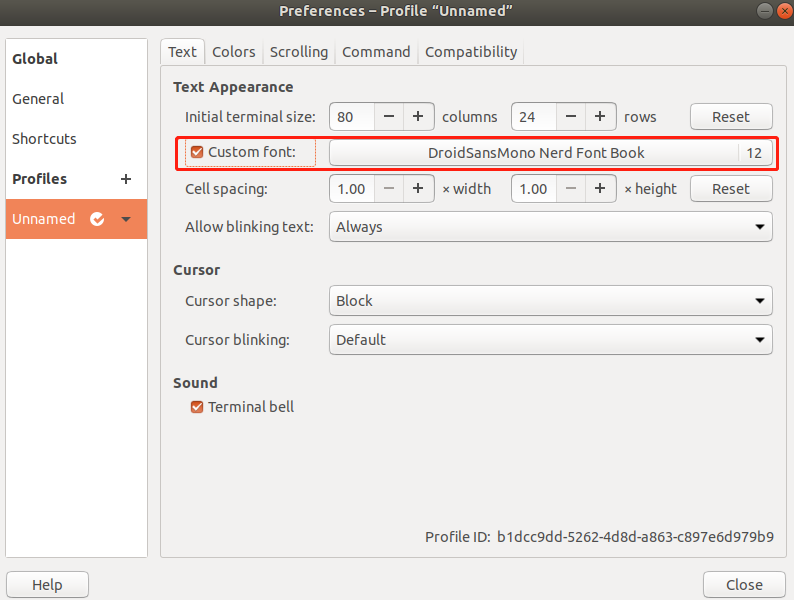Decrease rows with the minus button
Viewport: 794px width, 600px height.
click(x=571, y=116)
